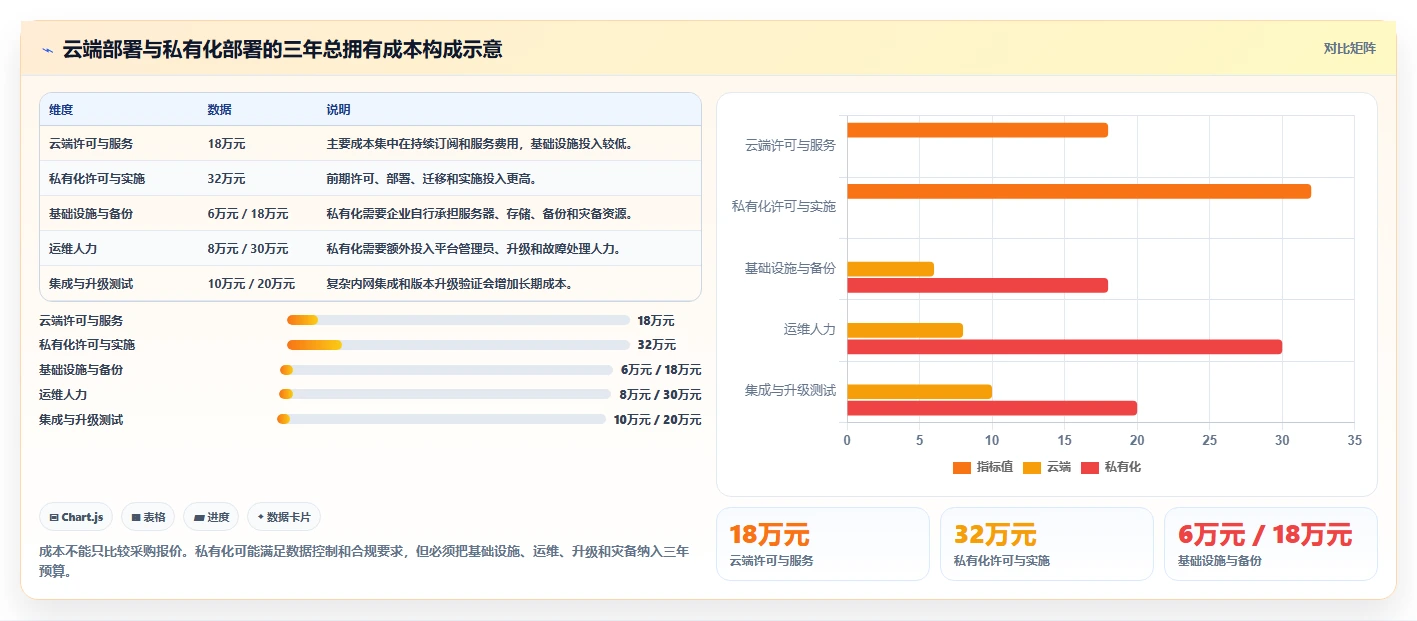Click chart axis label 运维人力

pos(809,329)
